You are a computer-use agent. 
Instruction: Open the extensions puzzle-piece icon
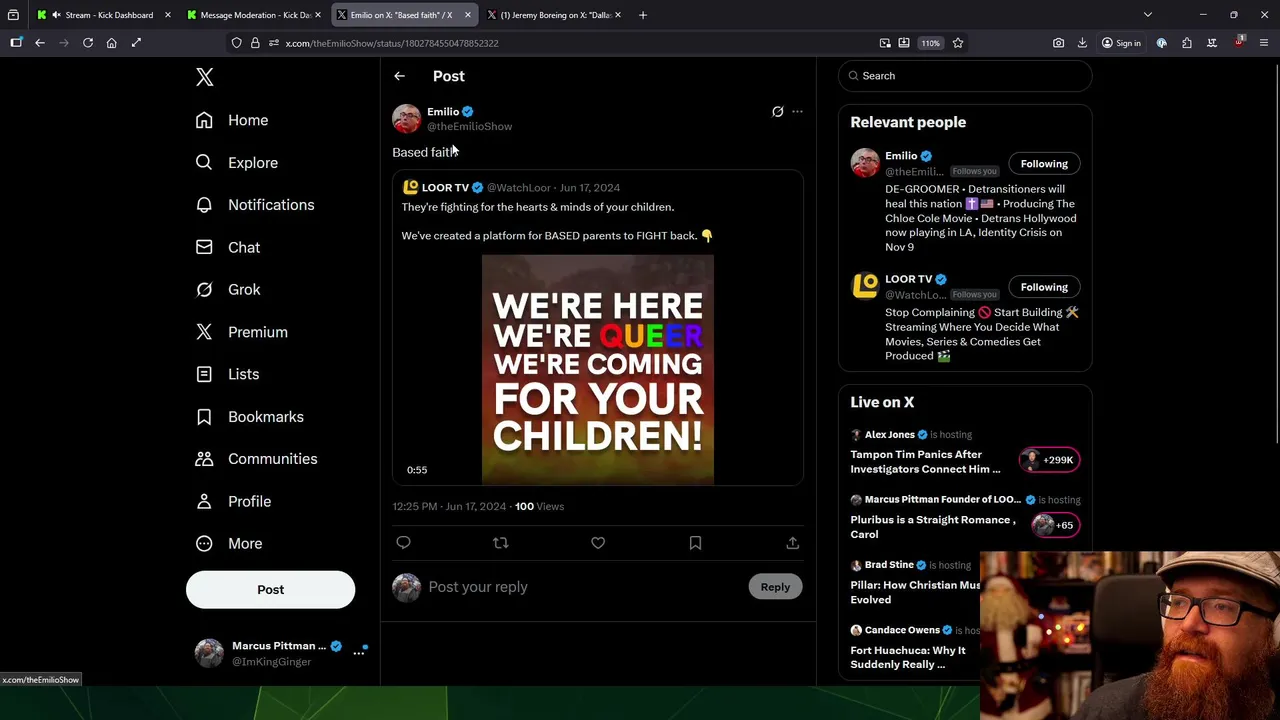[1187, 43]
